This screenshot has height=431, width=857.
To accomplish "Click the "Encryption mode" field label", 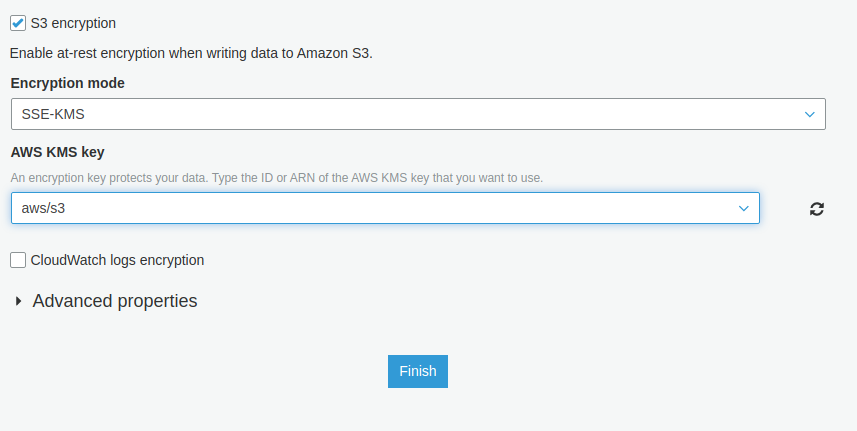I will click(67, 83).
